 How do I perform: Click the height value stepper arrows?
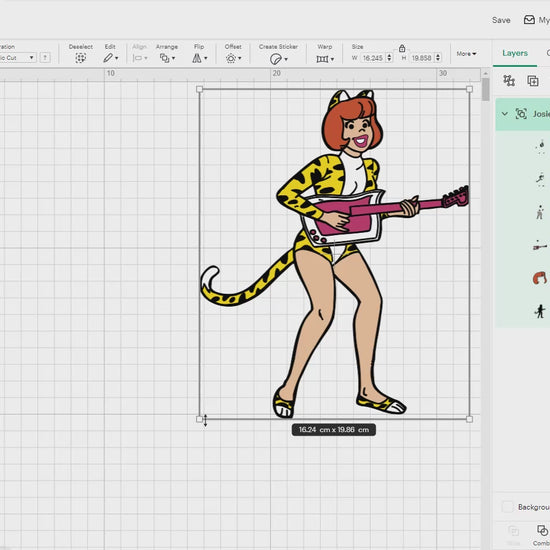point(438,58)
